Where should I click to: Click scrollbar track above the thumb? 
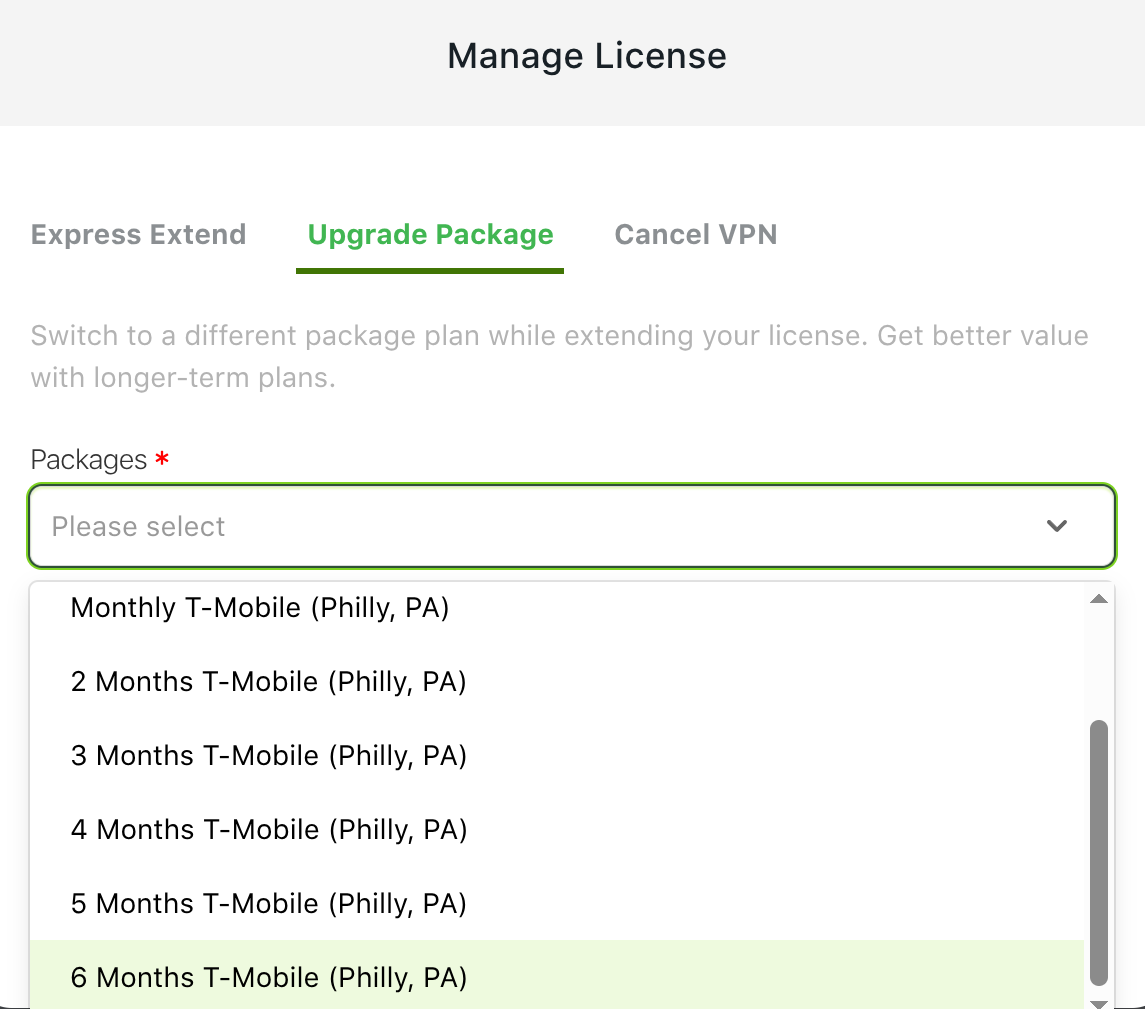[1098, 663]
